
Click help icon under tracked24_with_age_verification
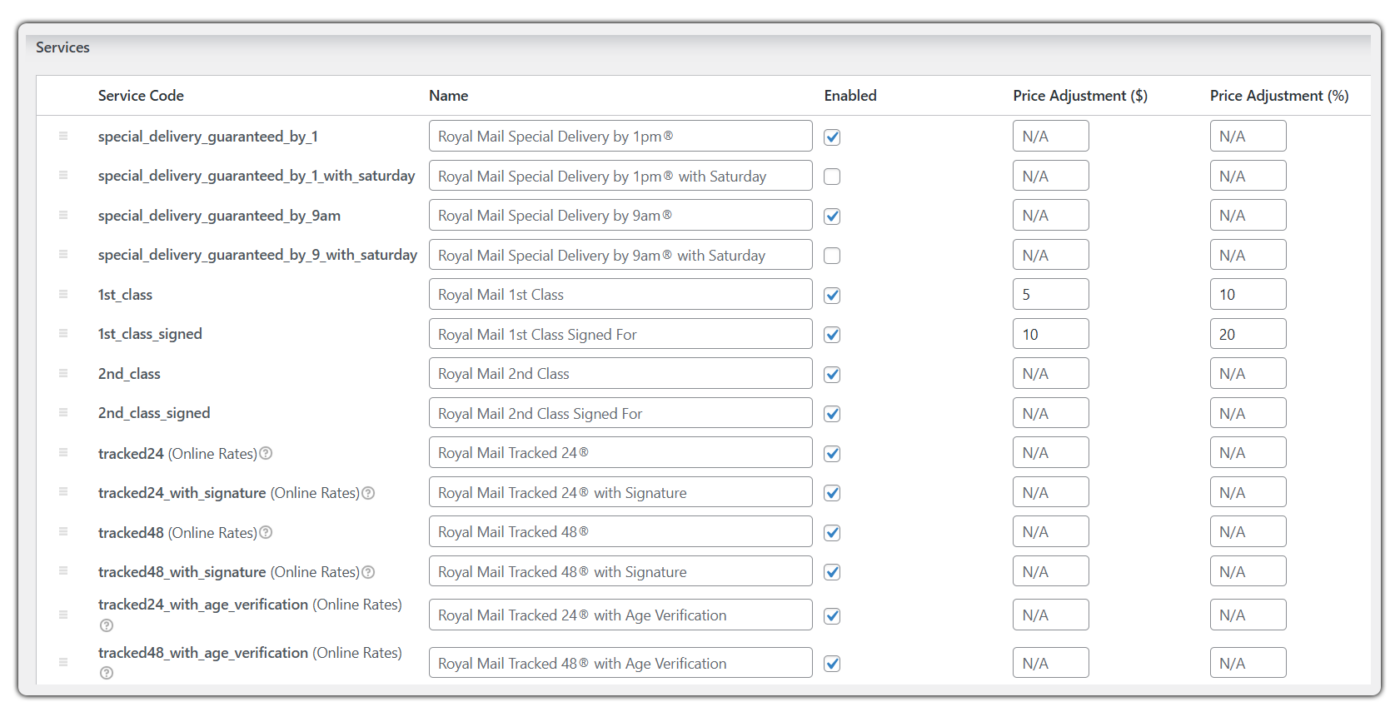106,625
